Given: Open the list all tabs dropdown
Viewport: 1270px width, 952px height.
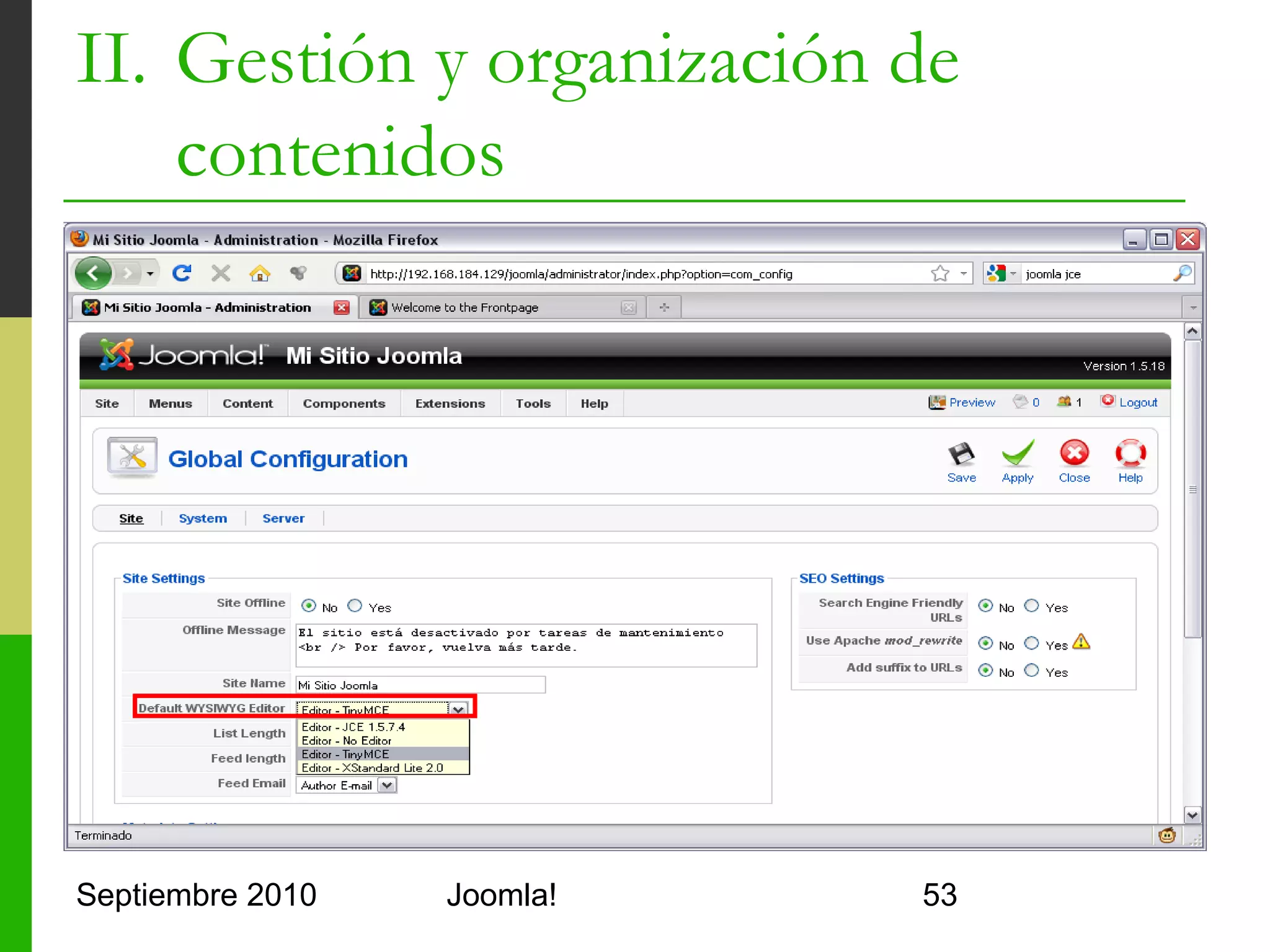Looking at the screenshot, I should 1192,307.
